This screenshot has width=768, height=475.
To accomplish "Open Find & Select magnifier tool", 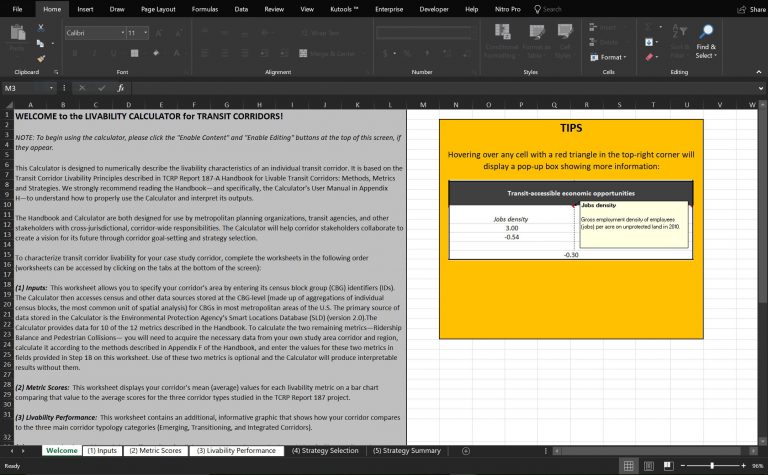I will (706, 33).
